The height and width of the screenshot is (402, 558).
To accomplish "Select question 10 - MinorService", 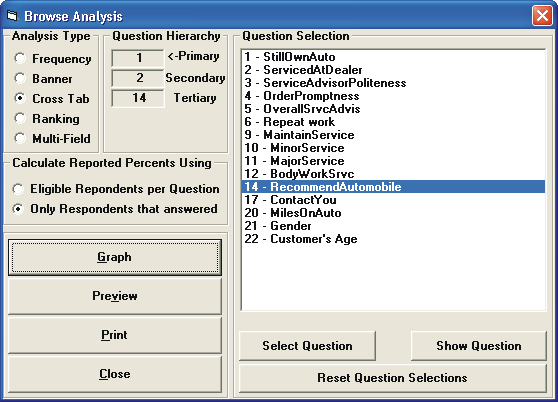I will click(393, 148).
